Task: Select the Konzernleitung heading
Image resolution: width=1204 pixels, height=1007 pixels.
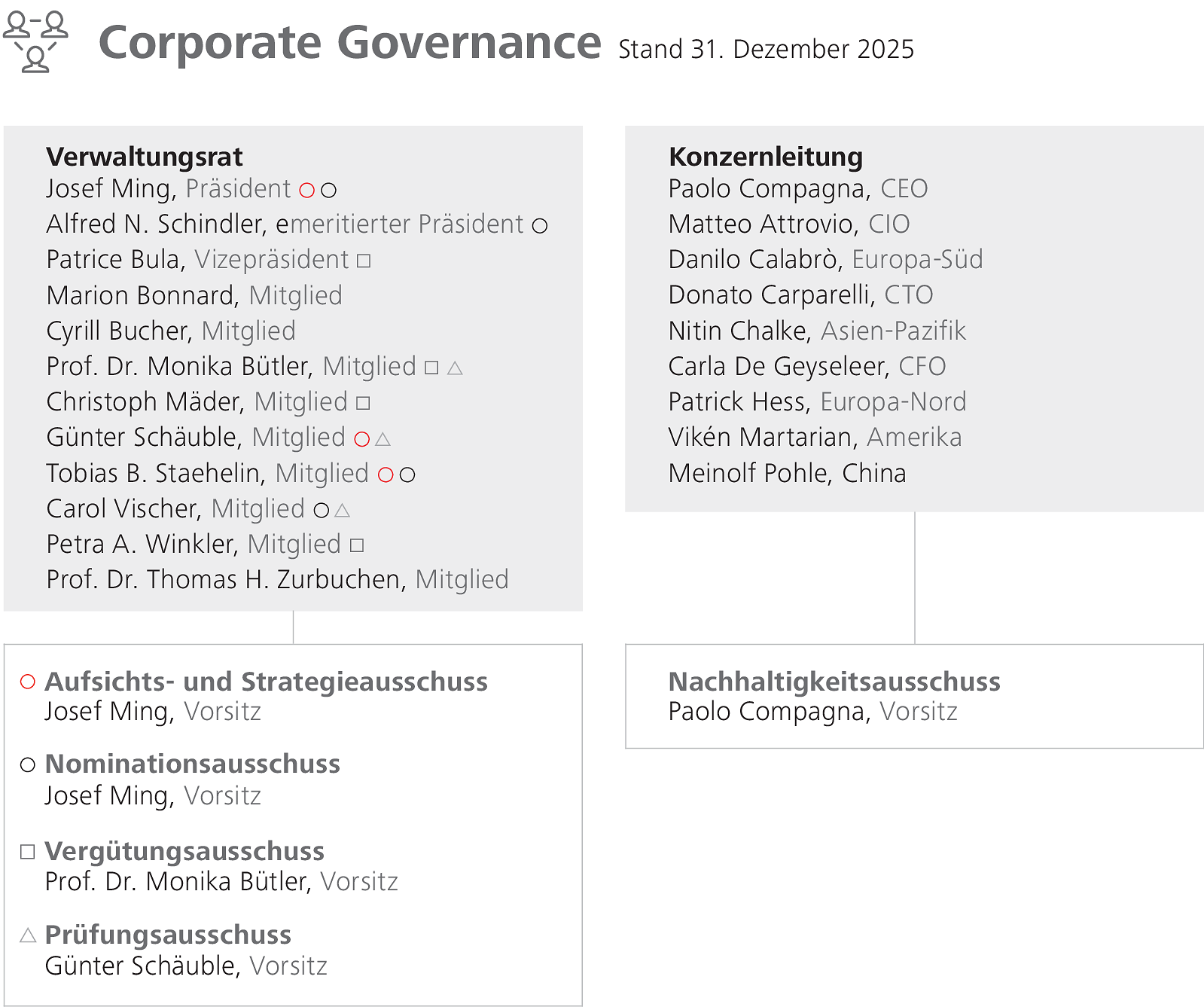Action: [x=766, y=157]
